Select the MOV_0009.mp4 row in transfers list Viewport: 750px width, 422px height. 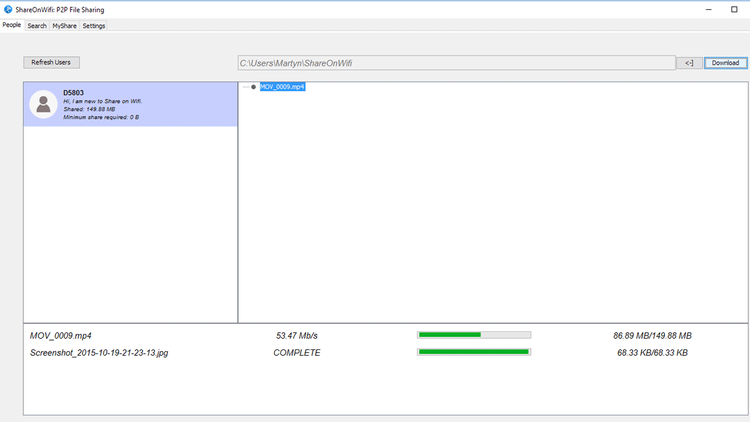pos(68,335)
